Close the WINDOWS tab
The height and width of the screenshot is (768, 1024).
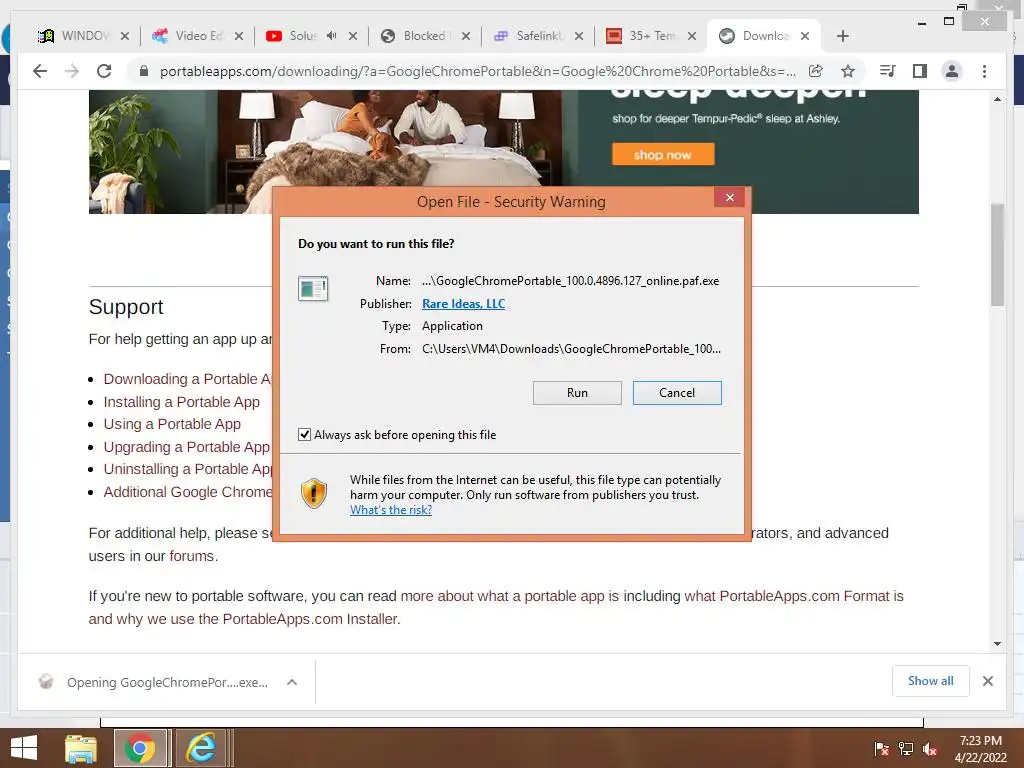pos(125,36)
